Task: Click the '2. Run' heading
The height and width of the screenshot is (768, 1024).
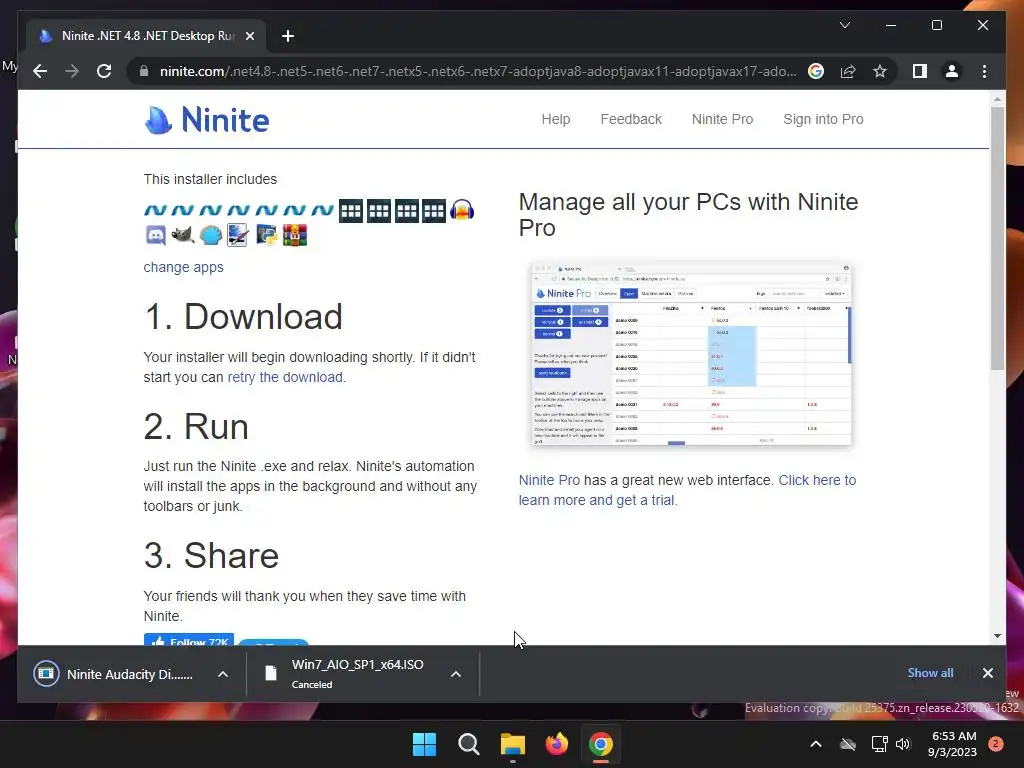Action: [x=196, y=427]
